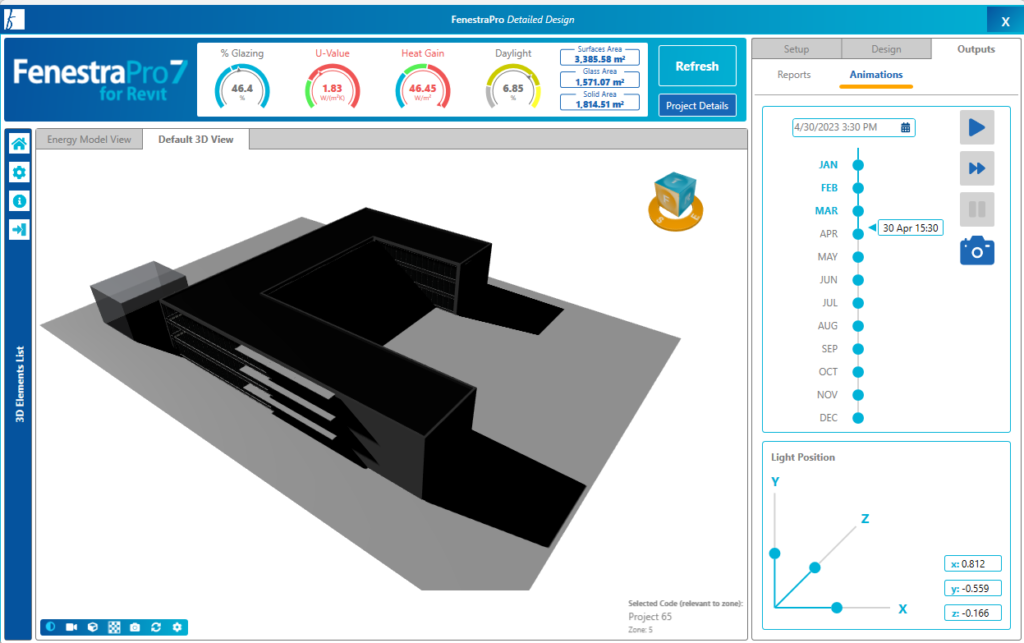Expand the 3D Elements List side panel

(x=19, y=384)
